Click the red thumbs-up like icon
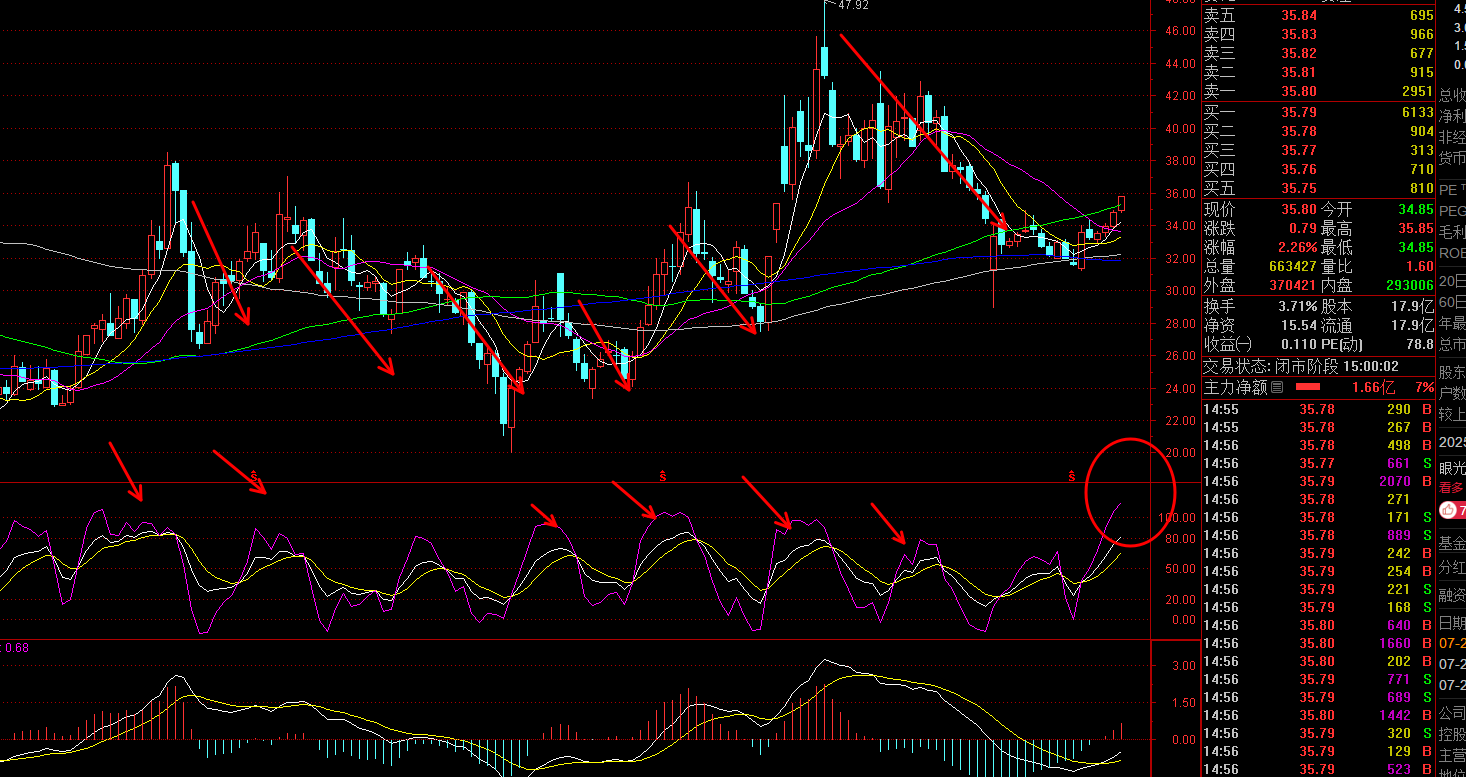Image resolution: width=1466 pixels, height=777 pixels. [x=1448, y=510]
